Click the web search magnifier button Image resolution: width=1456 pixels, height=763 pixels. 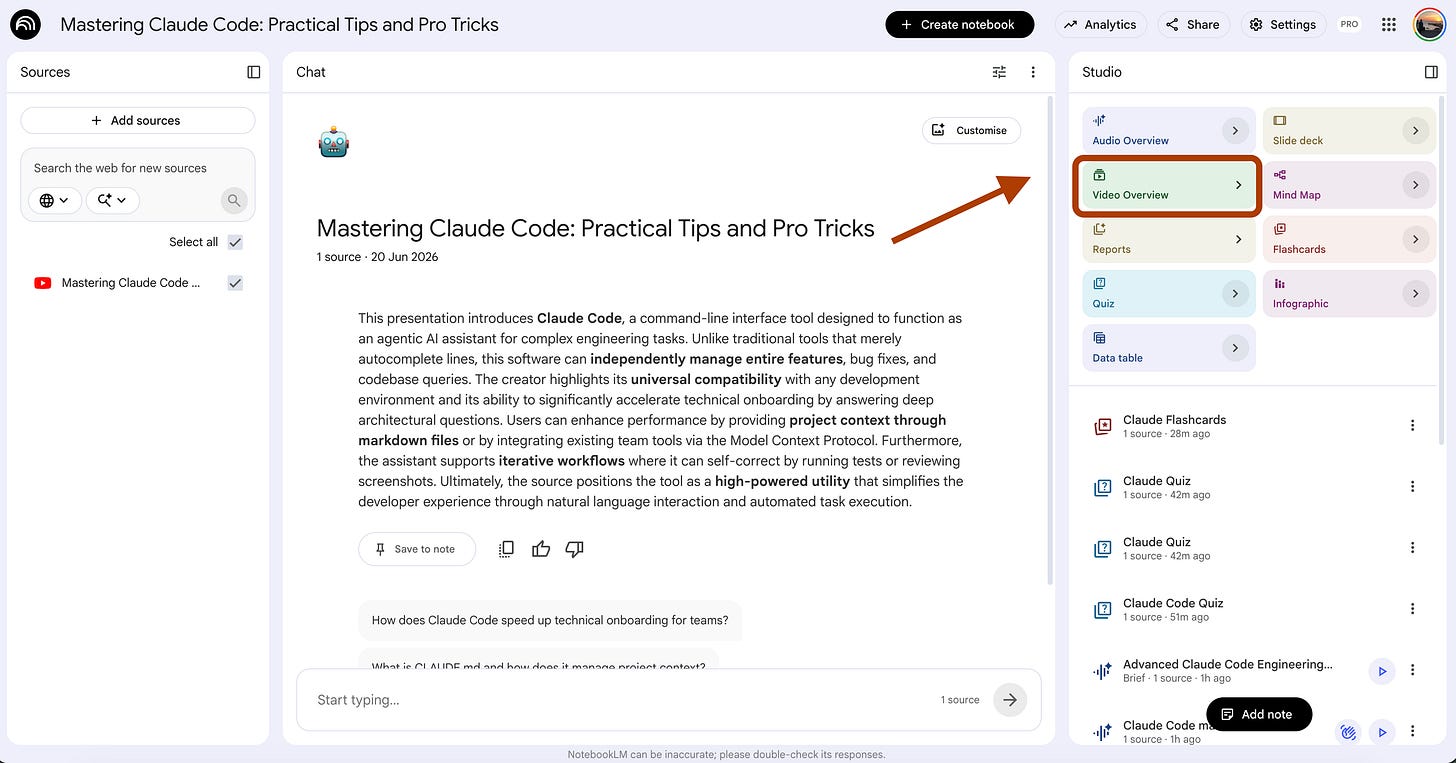[x=234, y=200]
